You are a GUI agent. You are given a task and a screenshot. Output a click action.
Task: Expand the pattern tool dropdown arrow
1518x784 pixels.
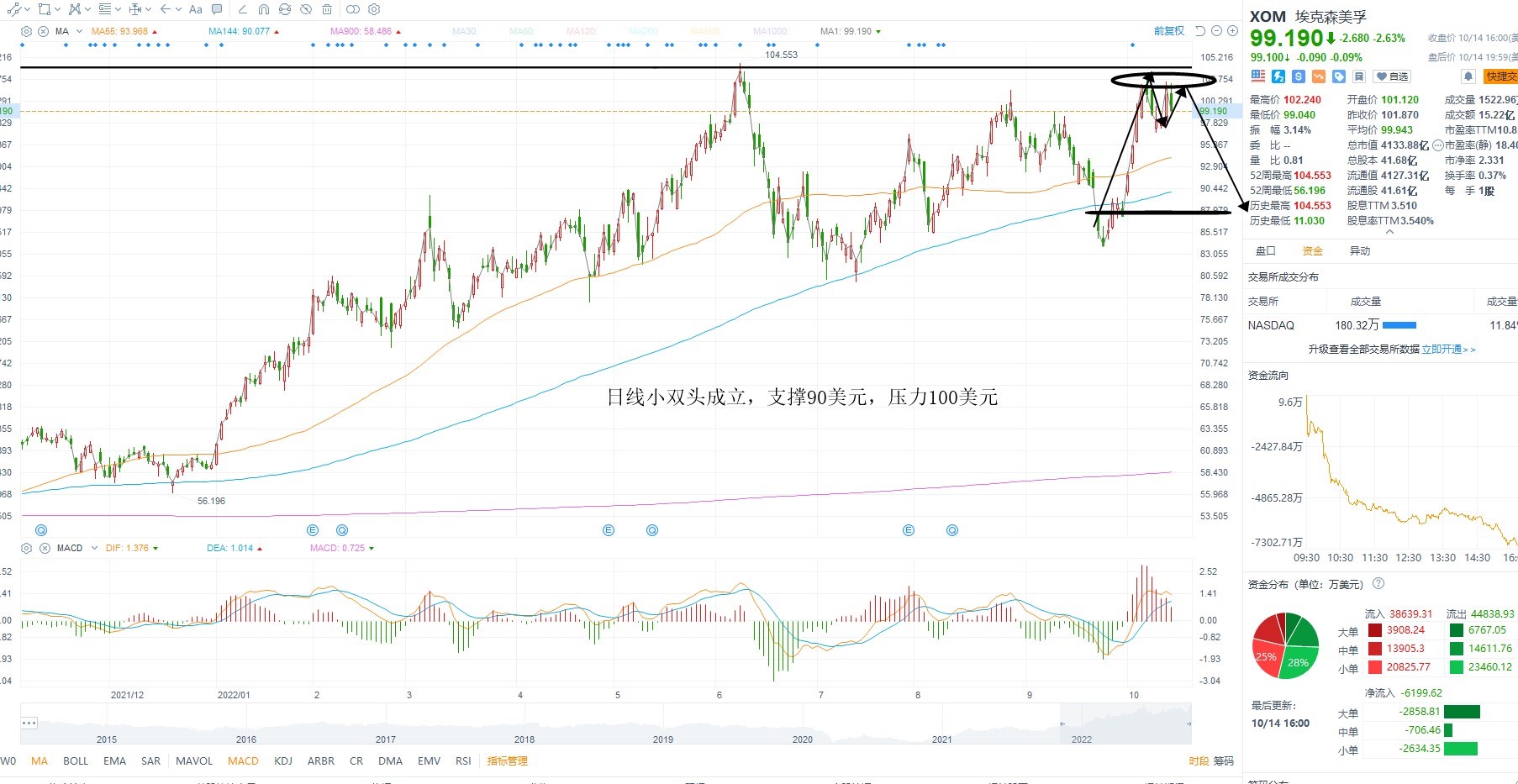[x=88, y=9]
